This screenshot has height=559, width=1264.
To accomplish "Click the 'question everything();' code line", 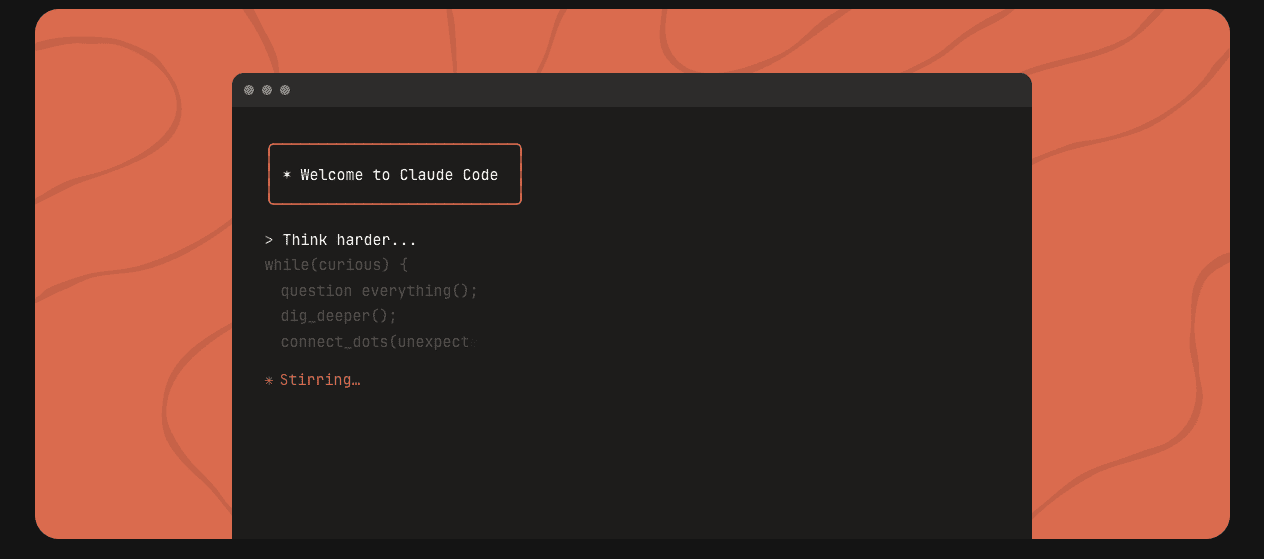I will pos(379,291).
